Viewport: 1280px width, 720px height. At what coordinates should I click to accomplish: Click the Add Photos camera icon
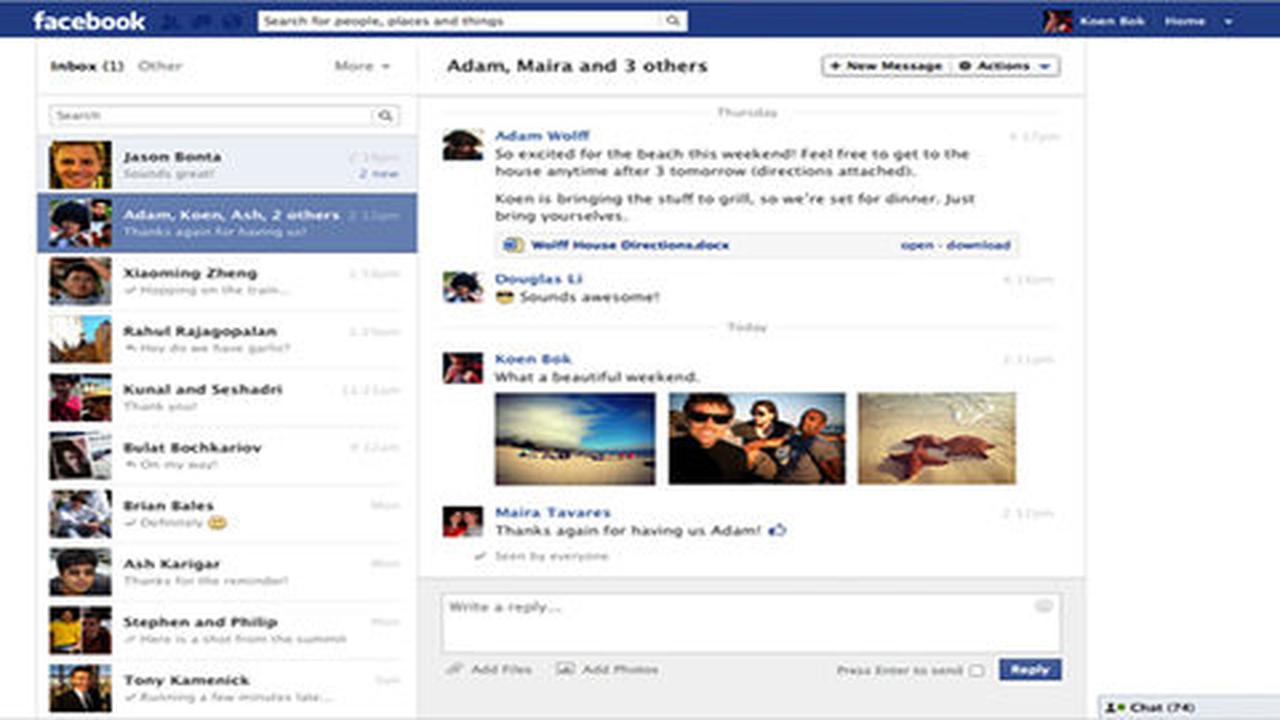tap(566, 669)
